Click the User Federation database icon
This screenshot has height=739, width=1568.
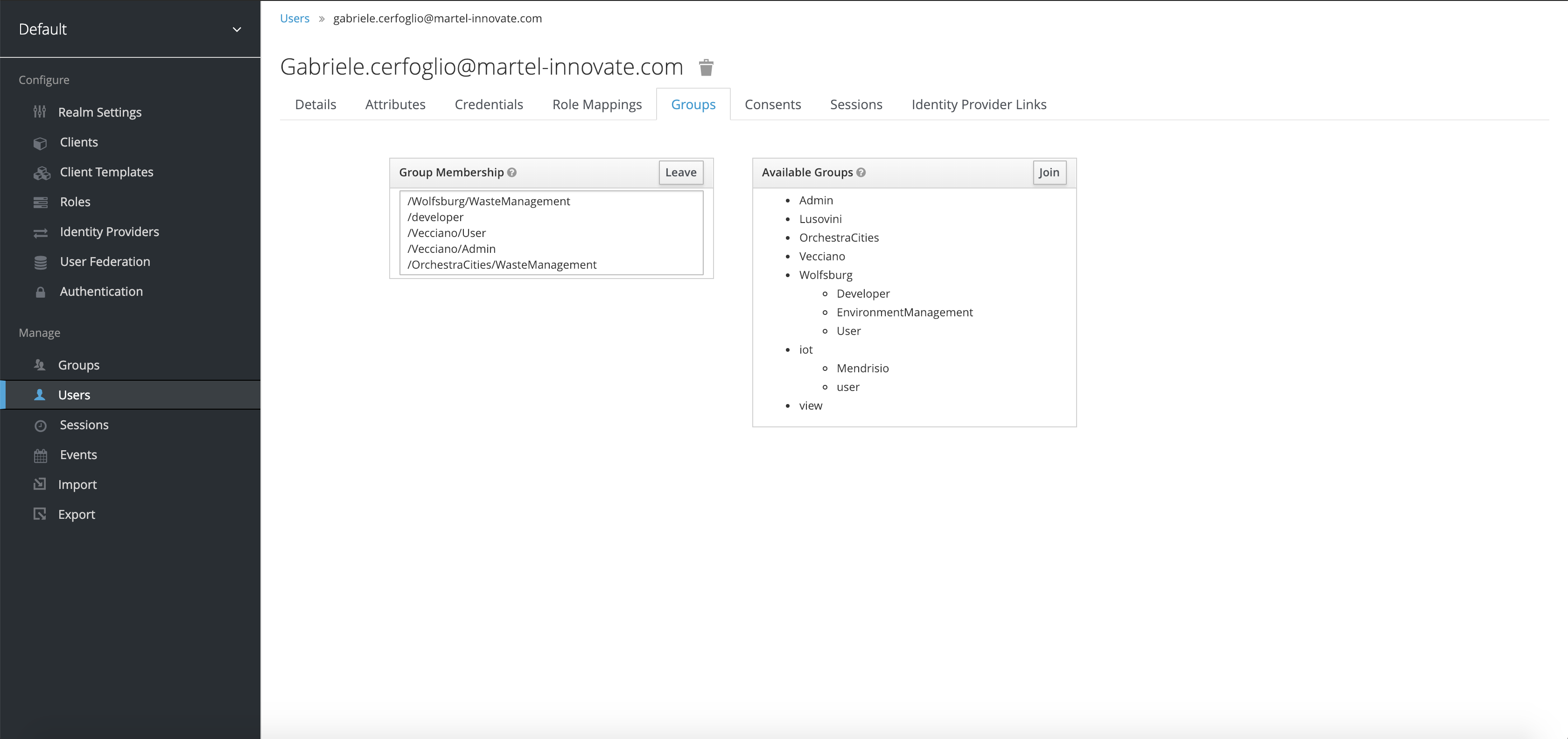click(x=40, y=262)
